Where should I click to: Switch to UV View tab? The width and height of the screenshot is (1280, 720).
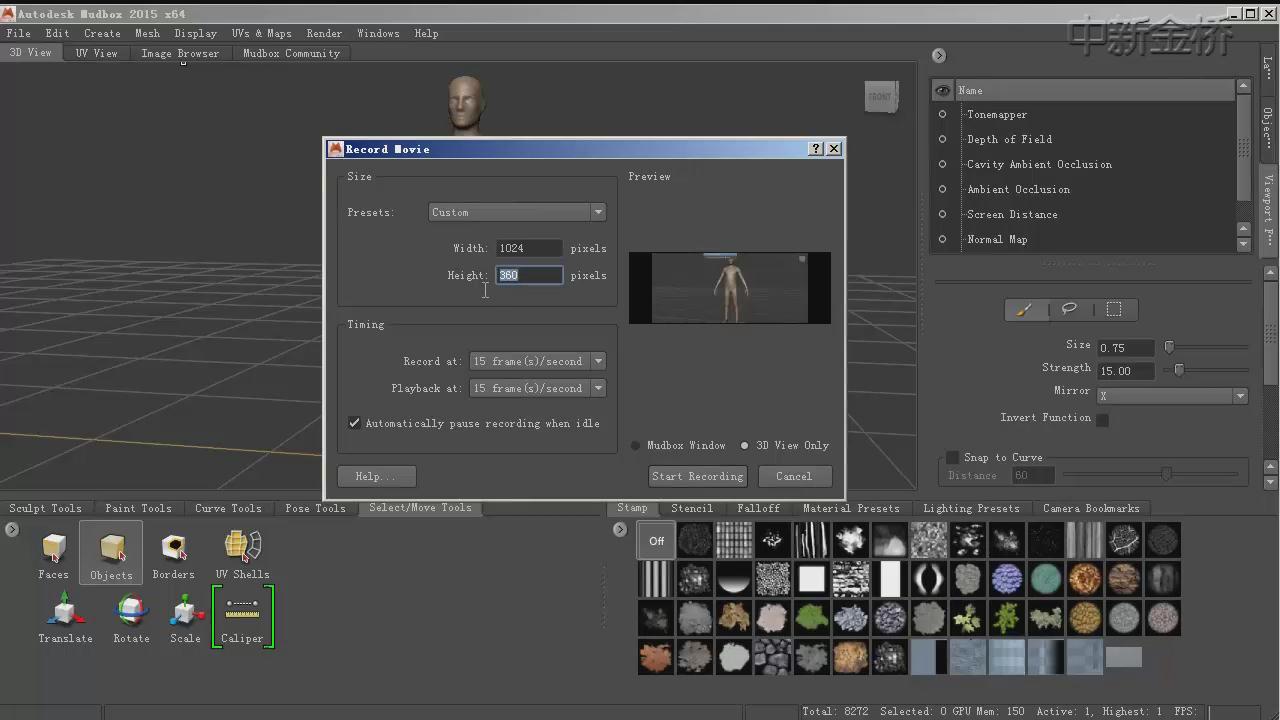pos(96,53)
